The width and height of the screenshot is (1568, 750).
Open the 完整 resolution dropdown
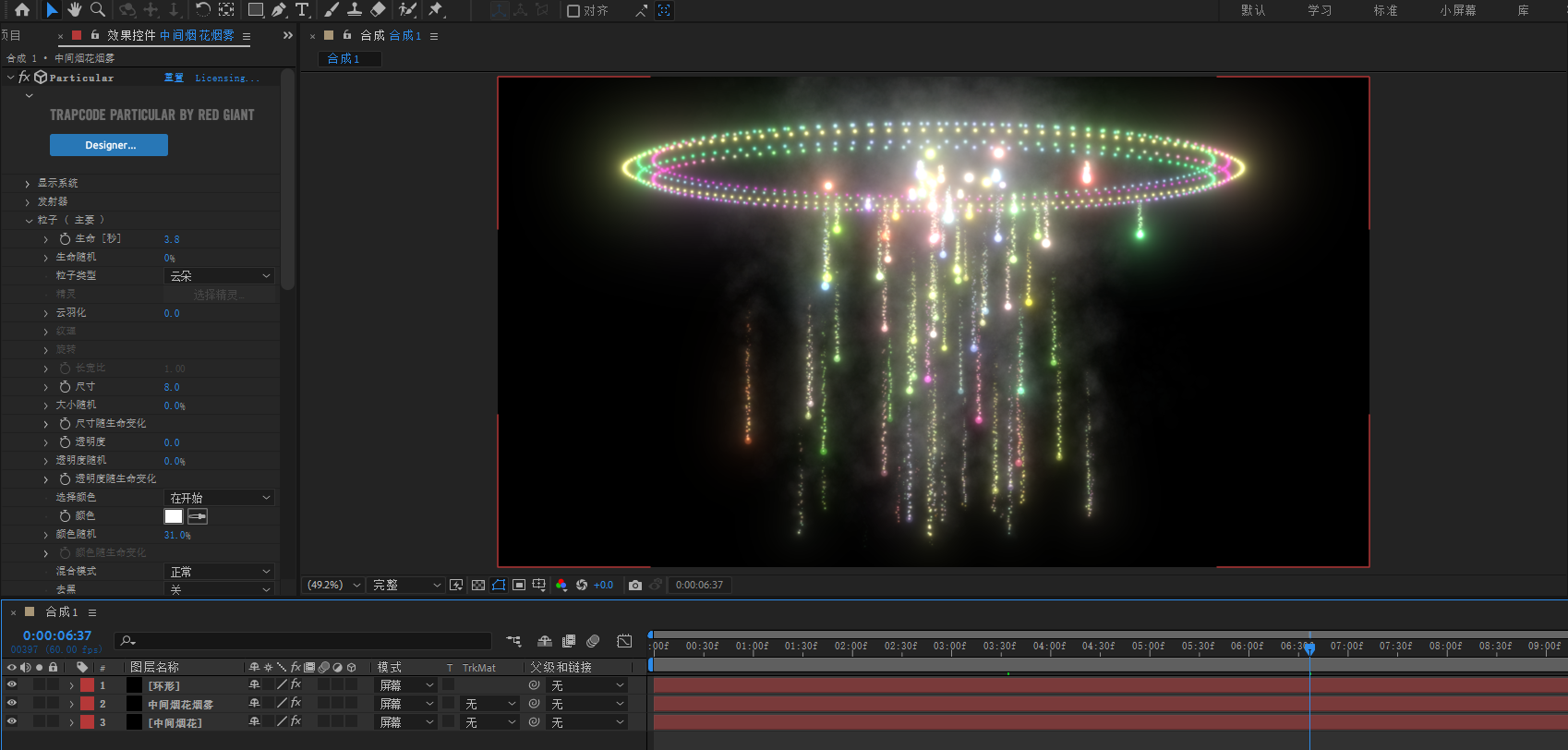click(406, 585)
